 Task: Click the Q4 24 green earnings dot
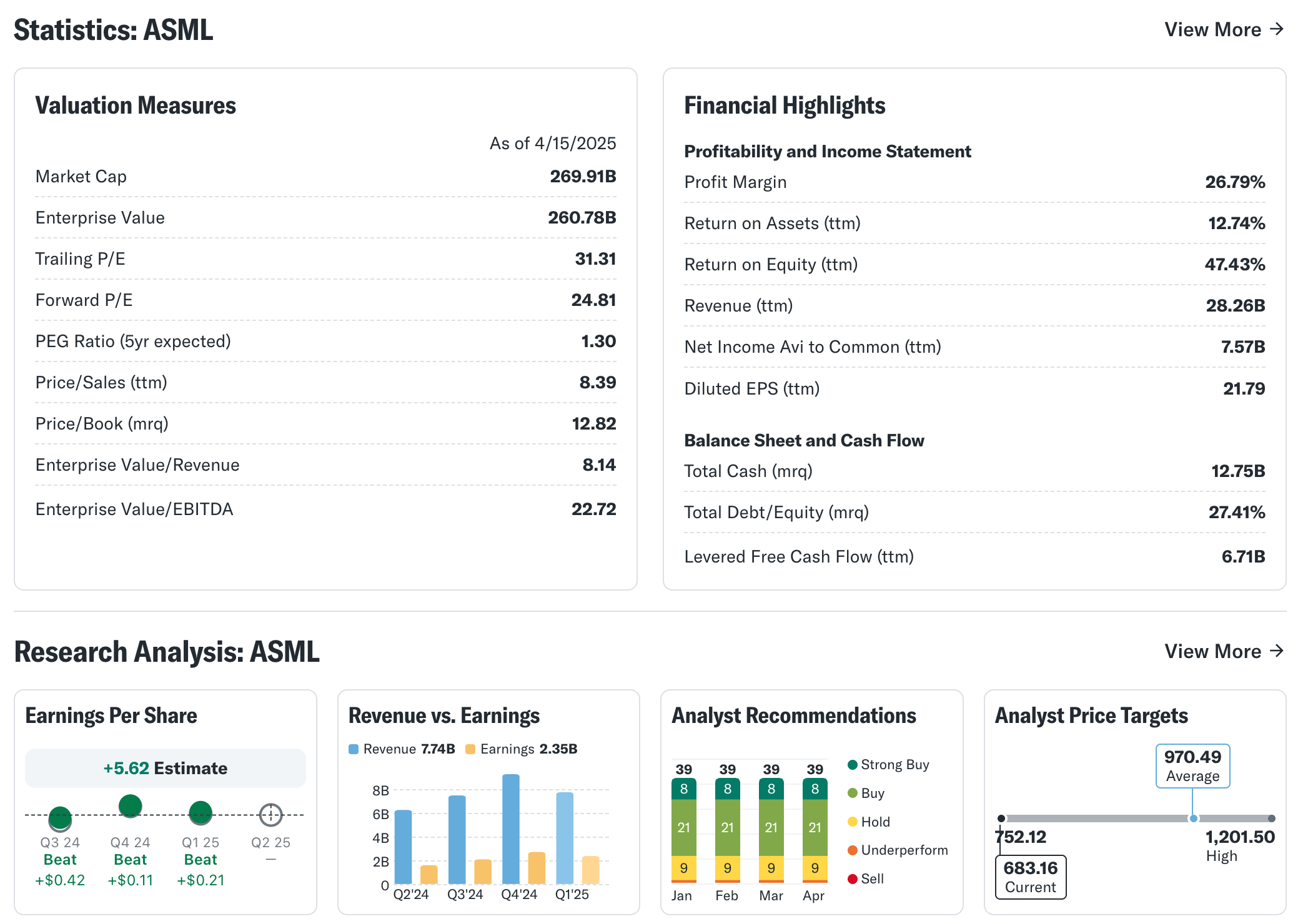[130, 806]
